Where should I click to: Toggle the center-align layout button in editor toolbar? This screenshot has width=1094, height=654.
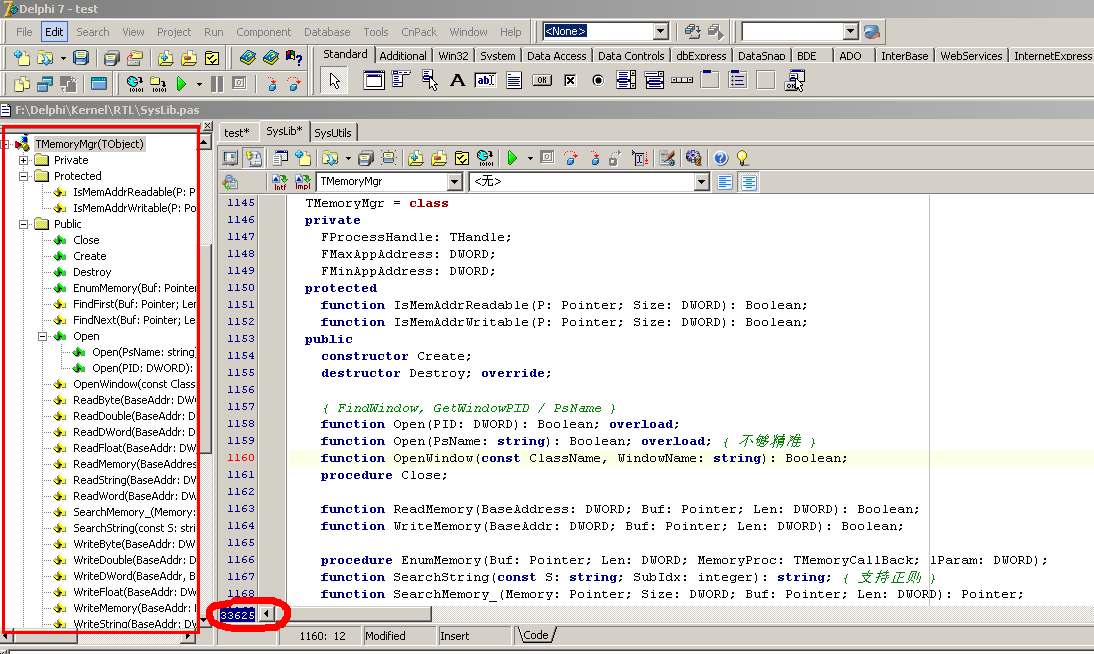(749, 182)
